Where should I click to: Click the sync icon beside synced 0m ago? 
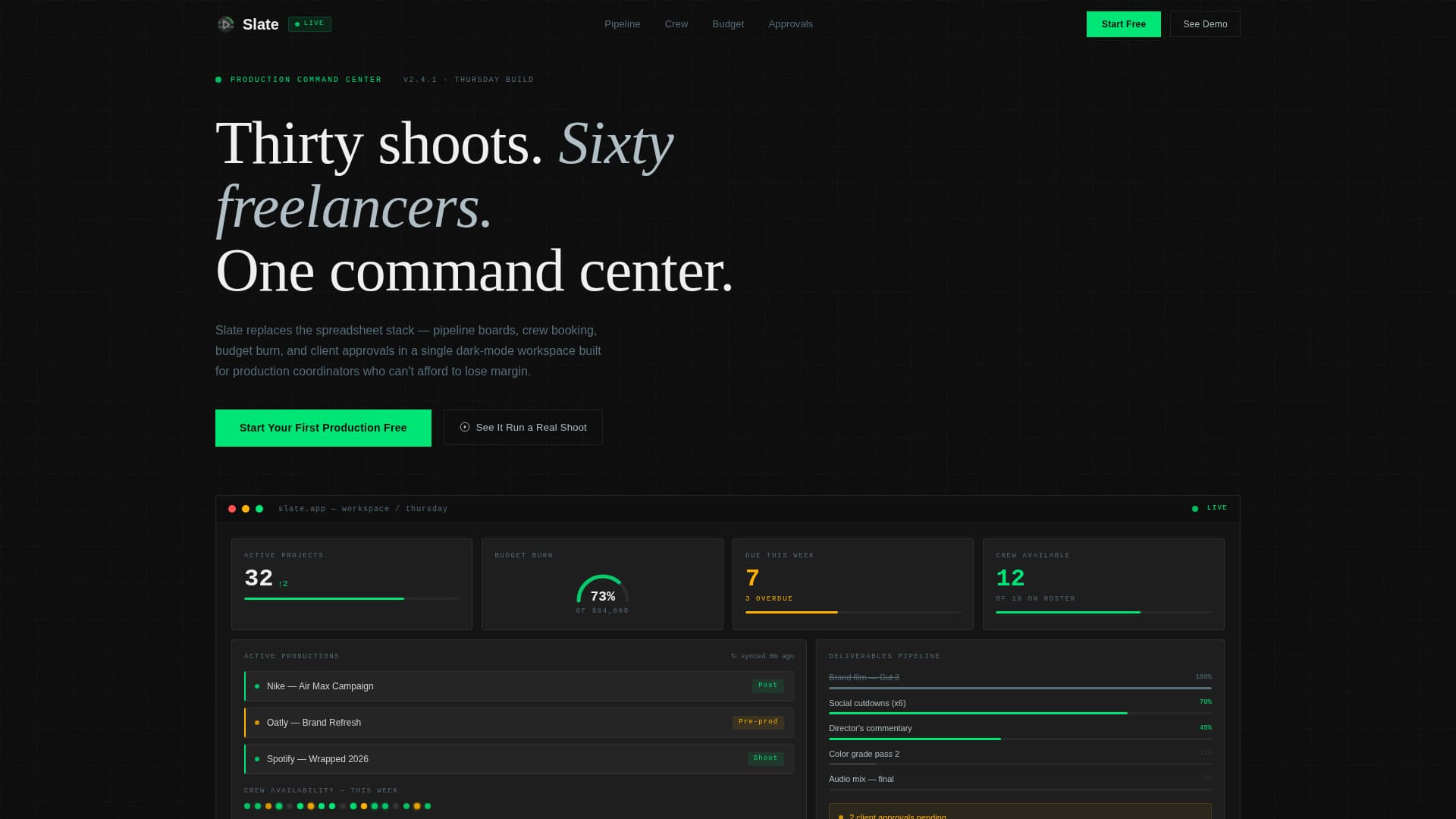(733, 656)
